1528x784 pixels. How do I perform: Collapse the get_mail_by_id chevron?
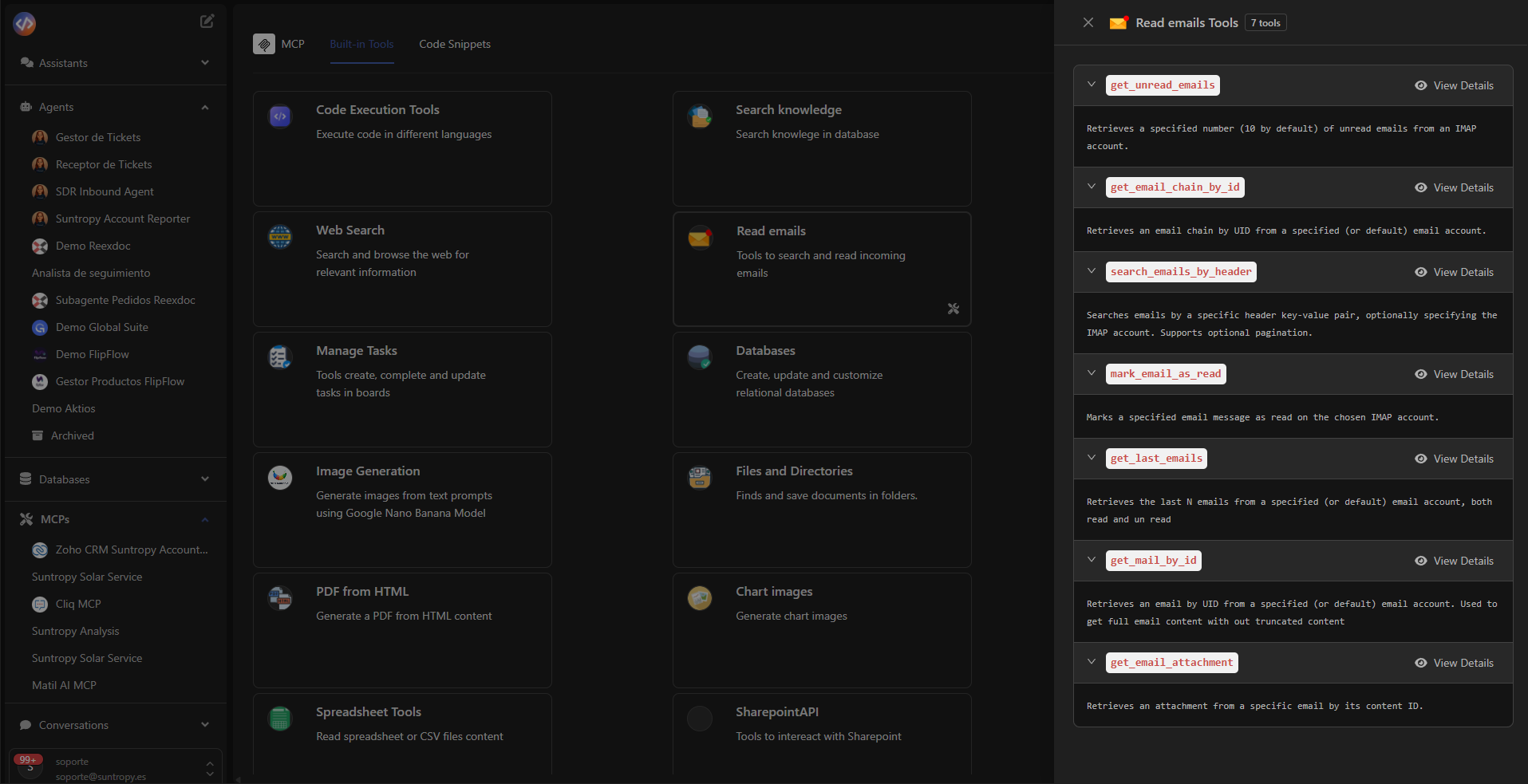coord(1092,560)
